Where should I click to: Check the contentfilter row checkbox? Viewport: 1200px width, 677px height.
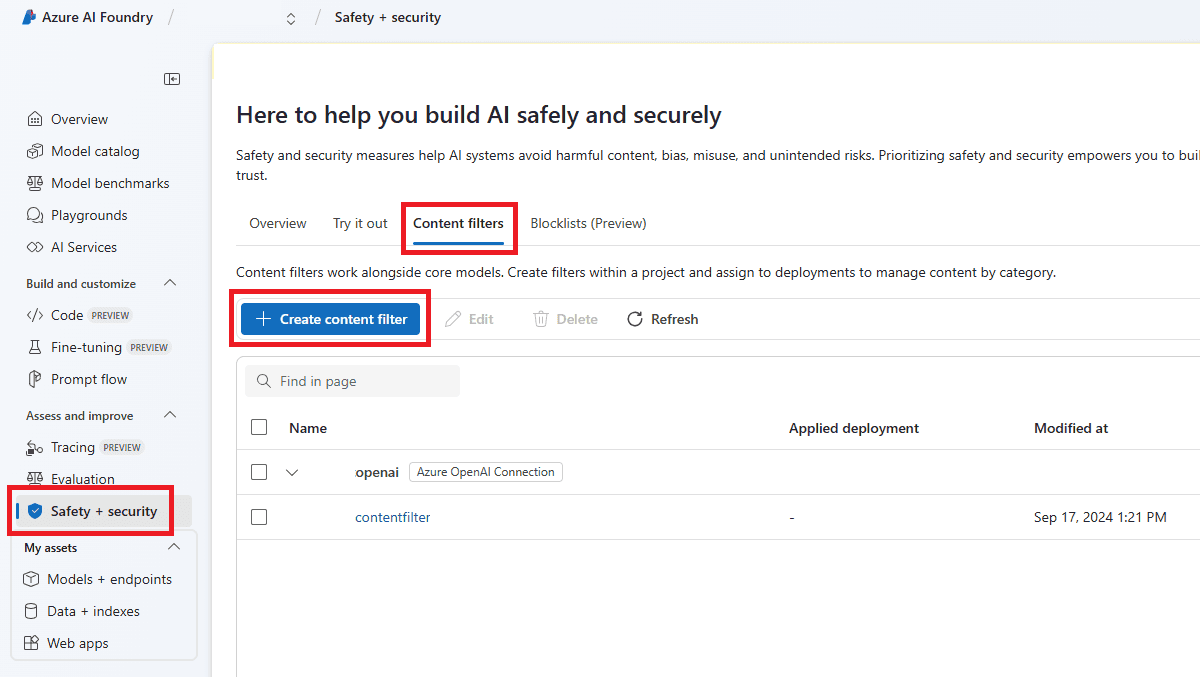[x=259, y=517]
